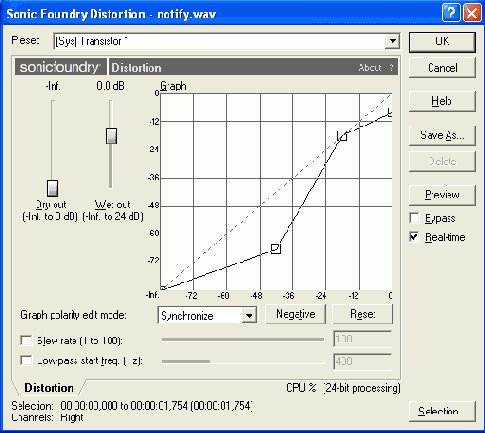Image resolution: width=485 pixels, height=433 pixels.
Task: Select the Distortion tab
Action: click(49, 388)
